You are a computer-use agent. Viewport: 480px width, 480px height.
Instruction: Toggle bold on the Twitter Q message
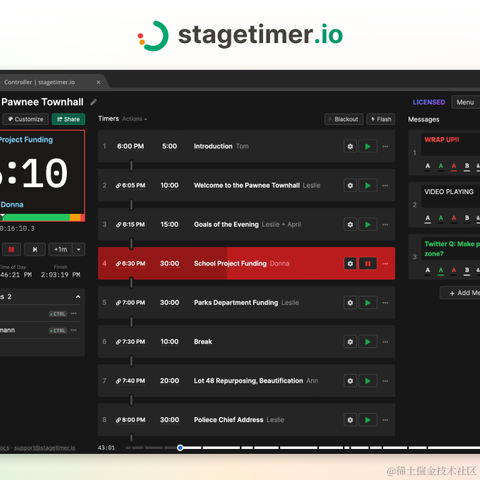(x=467, y=270)
